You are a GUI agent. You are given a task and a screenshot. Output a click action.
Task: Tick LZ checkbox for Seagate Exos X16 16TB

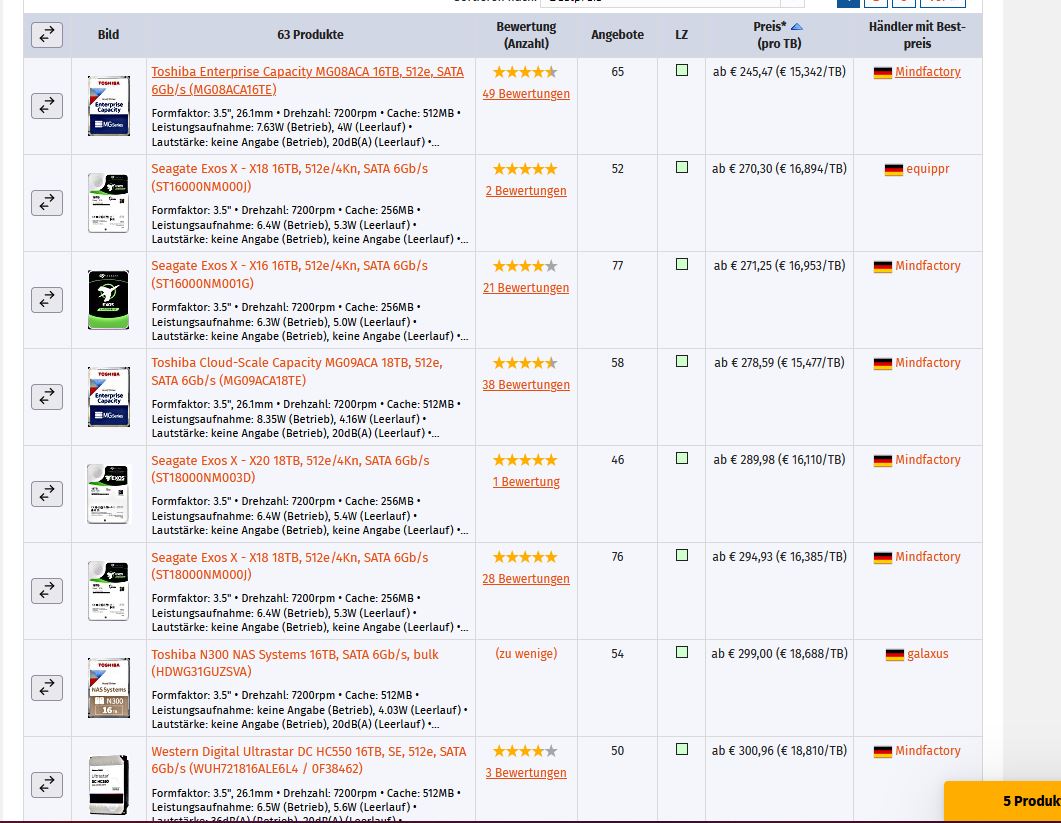pos(682,264)
